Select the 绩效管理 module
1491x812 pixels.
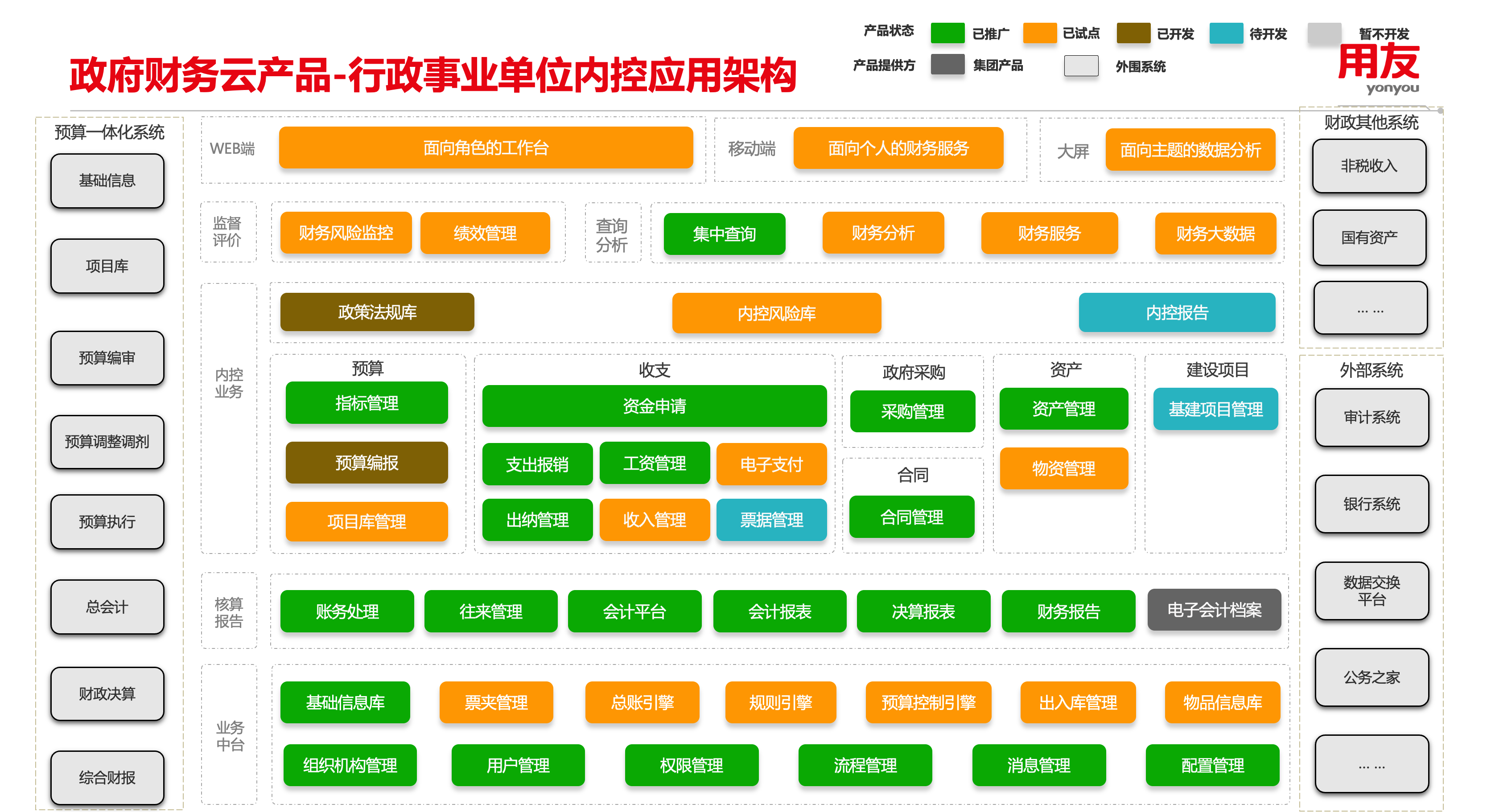485,233
